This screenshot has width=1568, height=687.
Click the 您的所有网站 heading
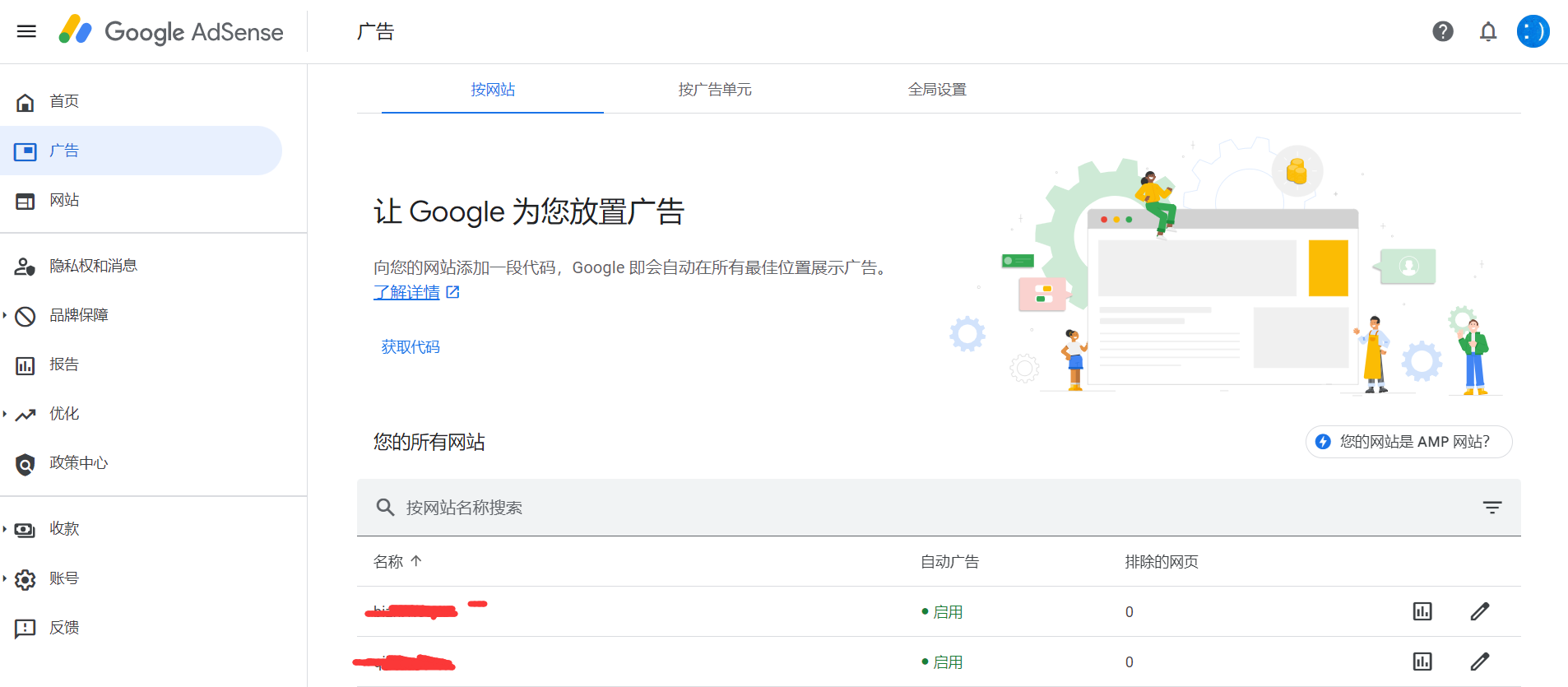[429, 442]
